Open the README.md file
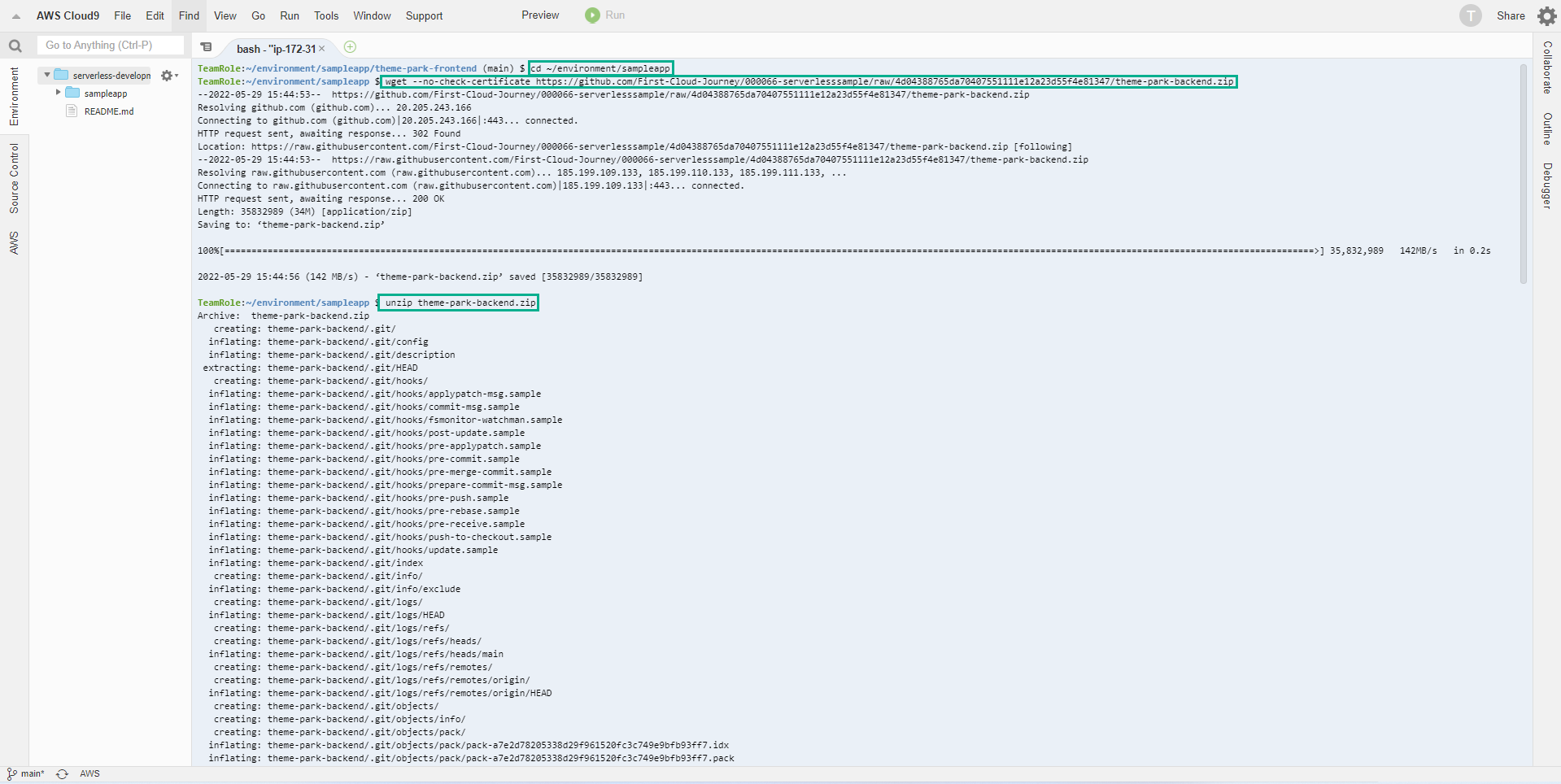The height and width of the screenshot is (784, 1561). point(109,111)
